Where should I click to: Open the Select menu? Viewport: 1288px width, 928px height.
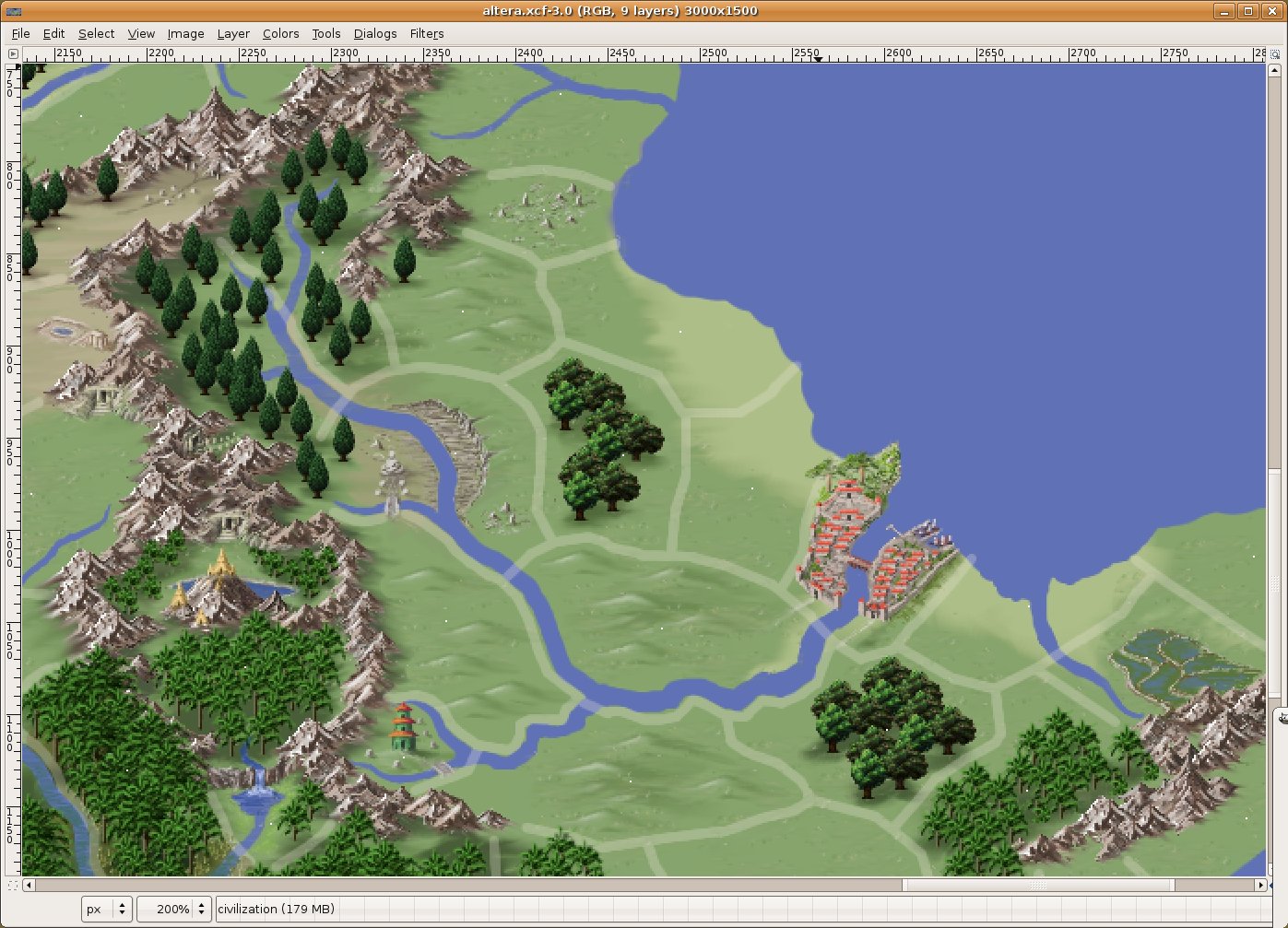pos(96,33)
